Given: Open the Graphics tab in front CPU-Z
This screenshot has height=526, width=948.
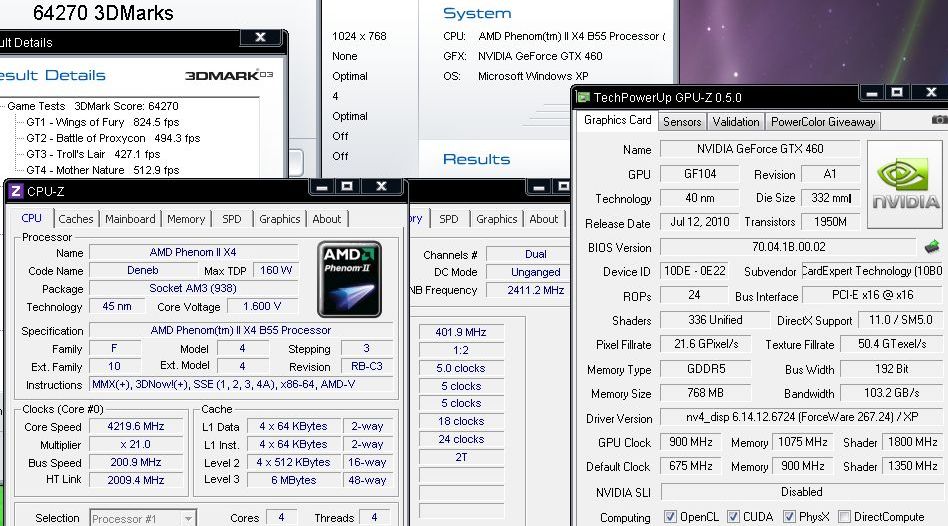Looking at the screenshot, I should [279, 219].
